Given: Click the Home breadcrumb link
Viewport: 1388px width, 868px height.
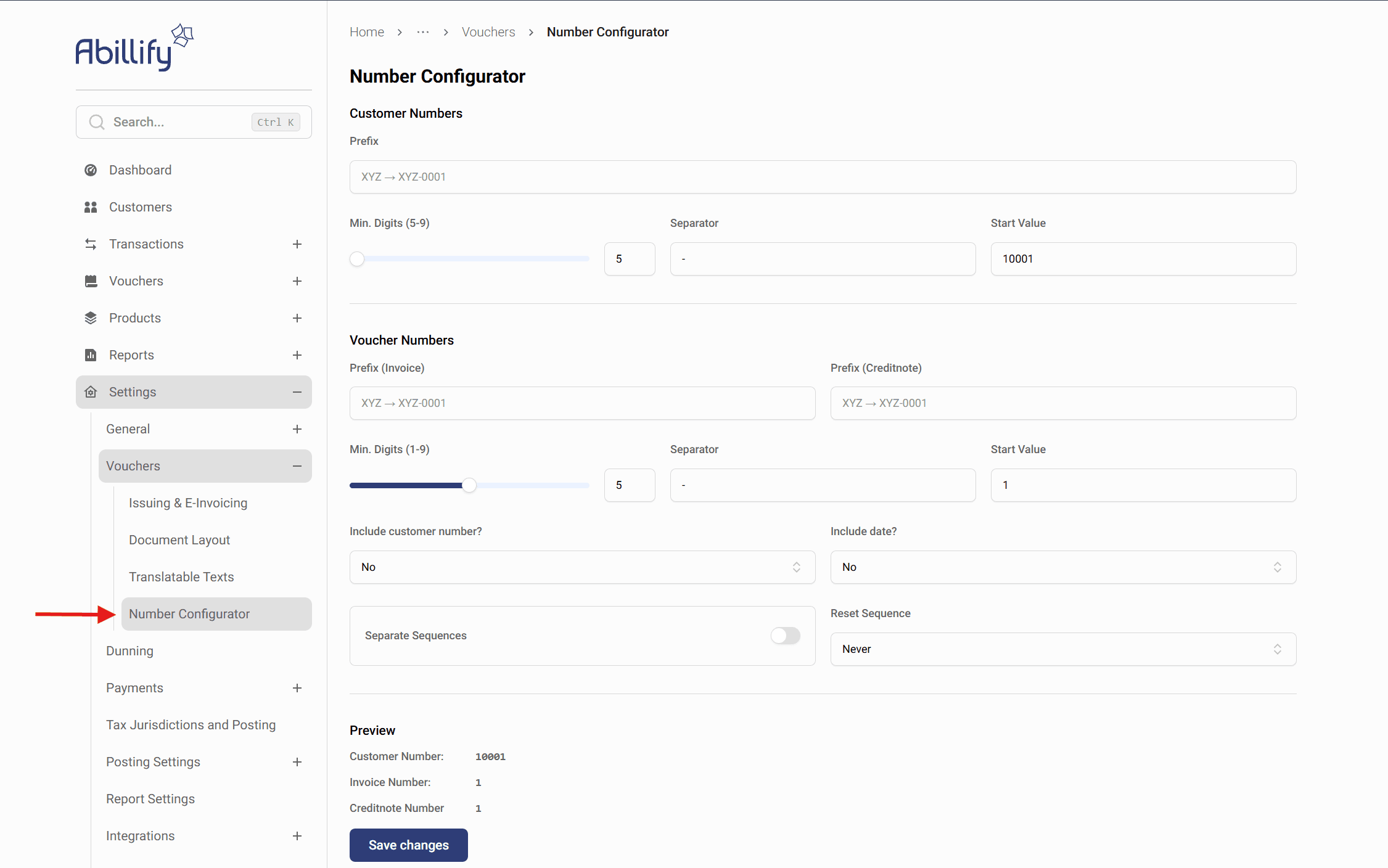Looking at the screenshot, I should tap(366, 32).
